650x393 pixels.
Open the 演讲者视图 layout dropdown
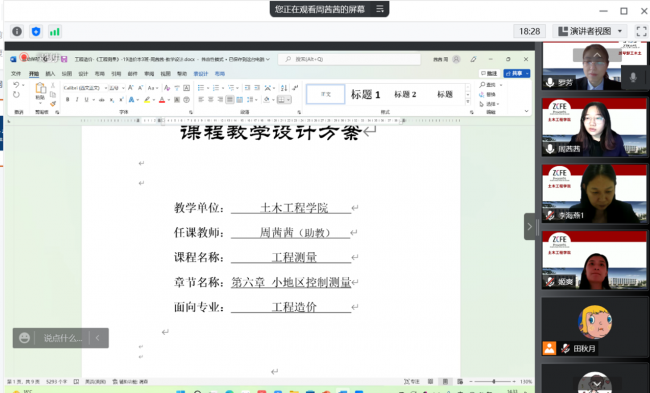coord(589,31)
